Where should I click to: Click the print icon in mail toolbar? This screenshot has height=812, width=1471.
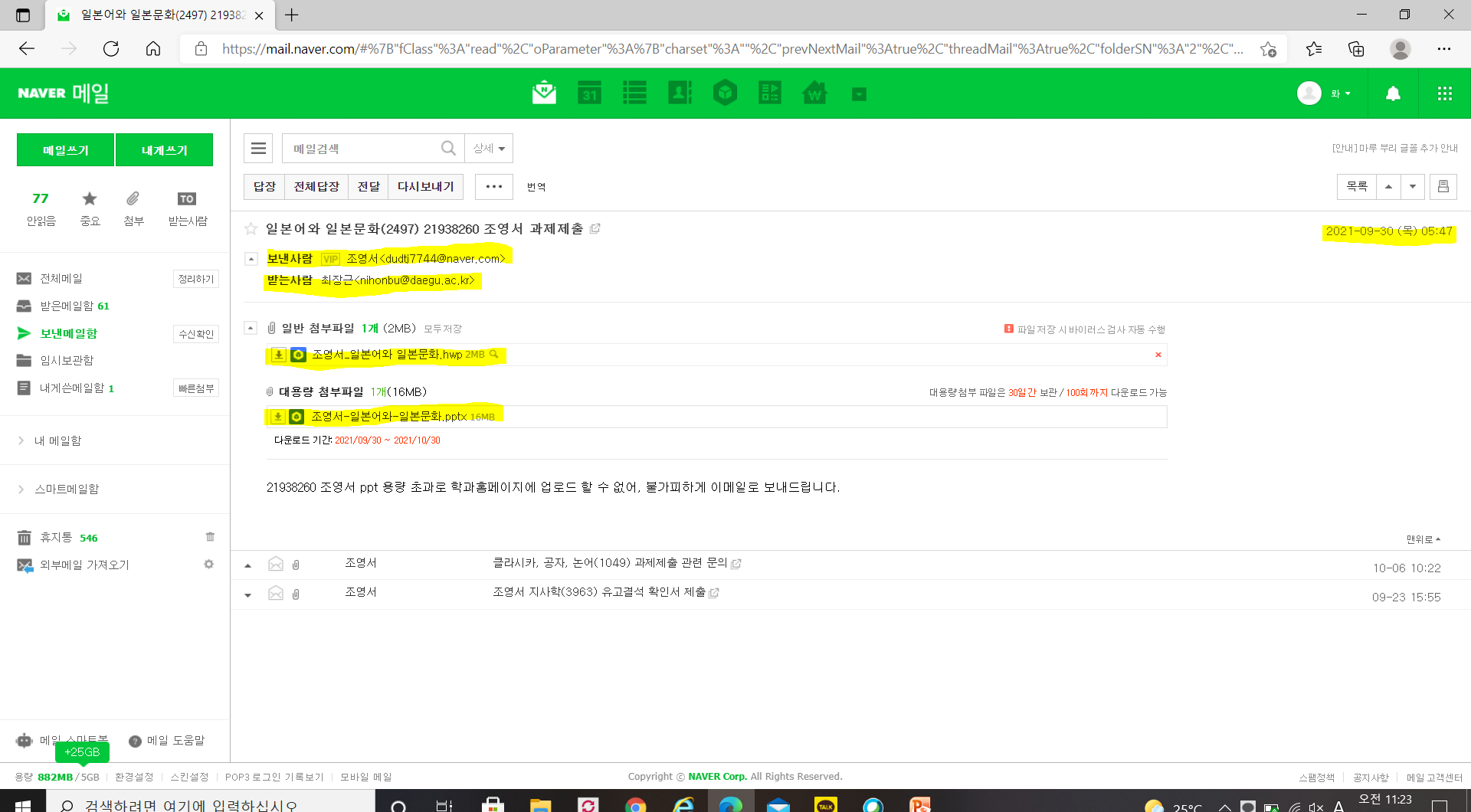point(1443,186)
